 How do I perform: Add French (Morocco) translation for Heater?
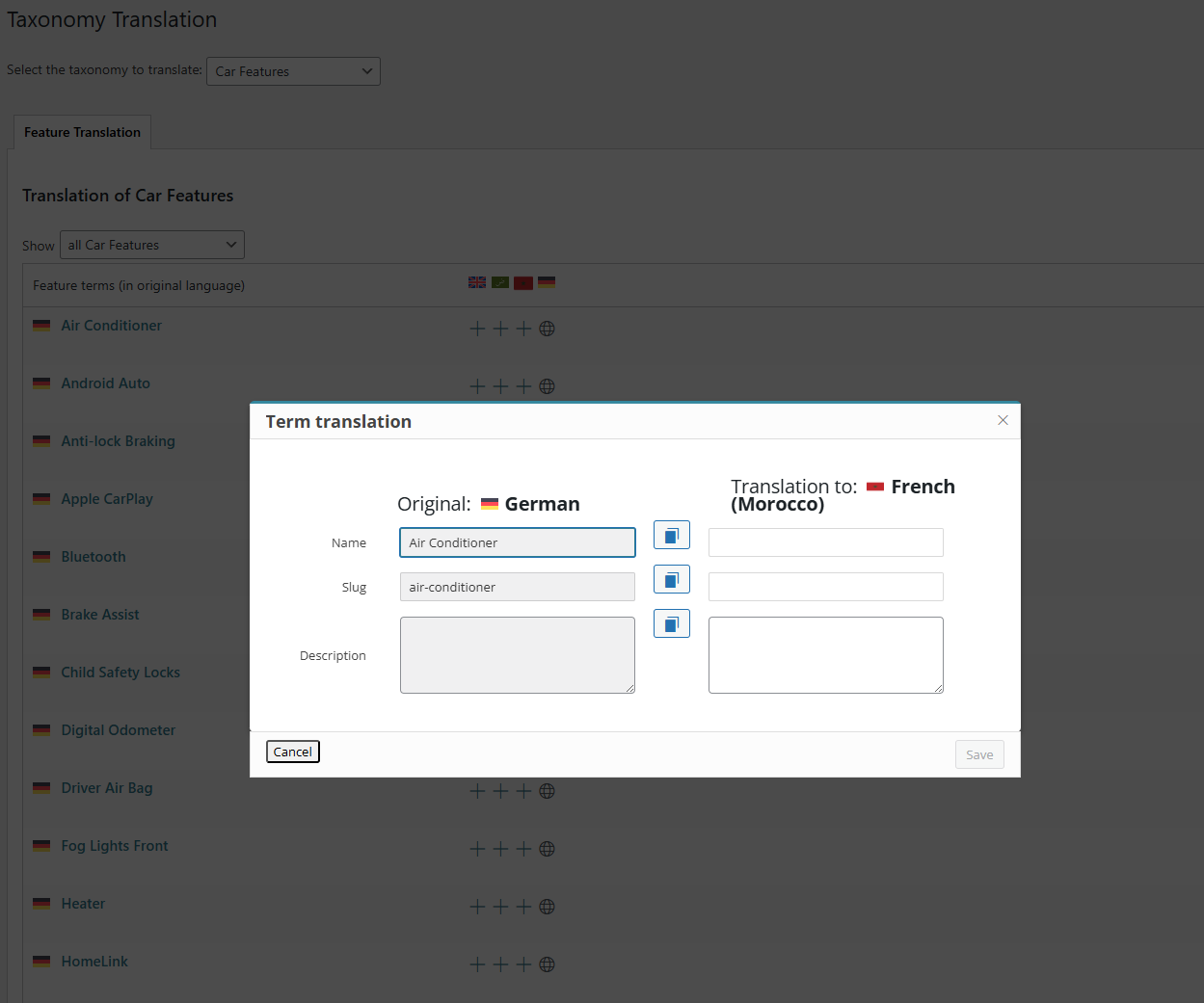coord(523,907)
